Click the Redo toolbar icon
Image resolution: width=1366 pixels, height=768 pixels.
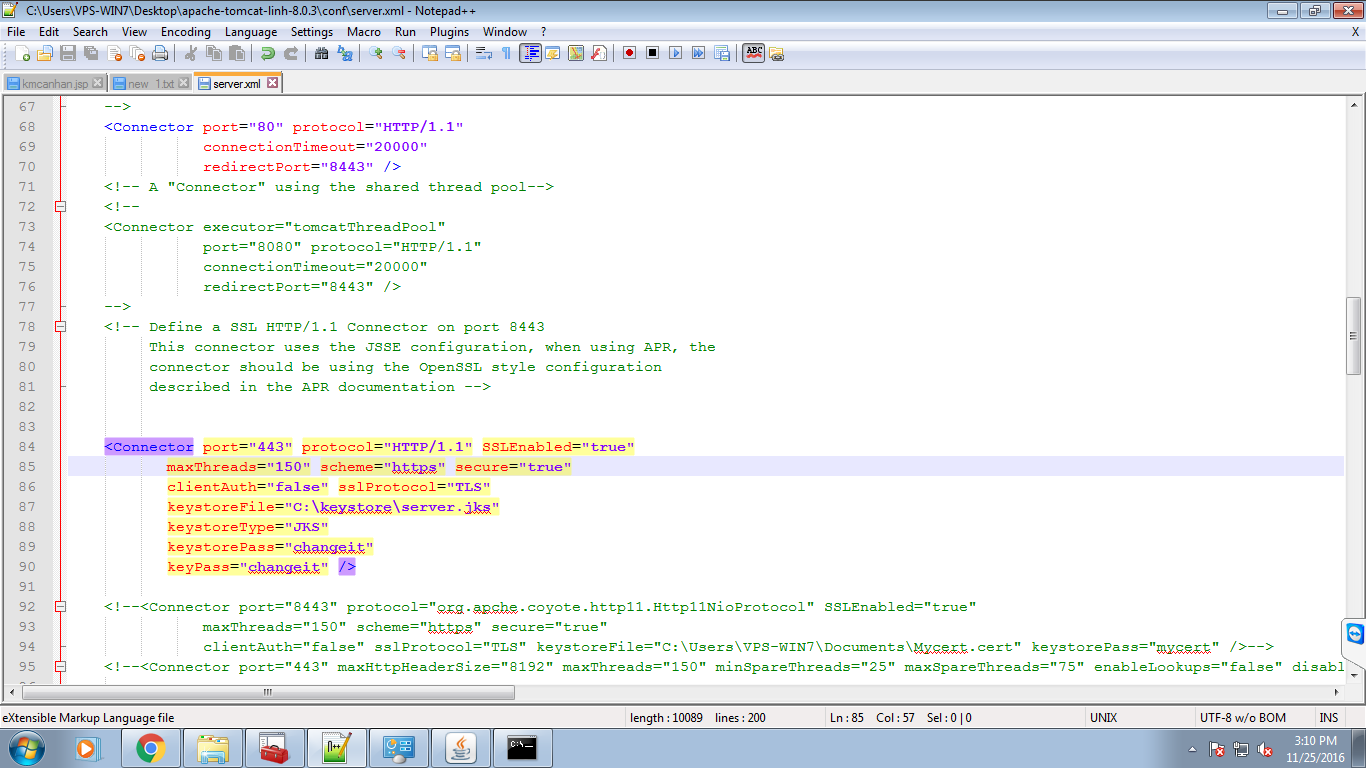point(291,53)
